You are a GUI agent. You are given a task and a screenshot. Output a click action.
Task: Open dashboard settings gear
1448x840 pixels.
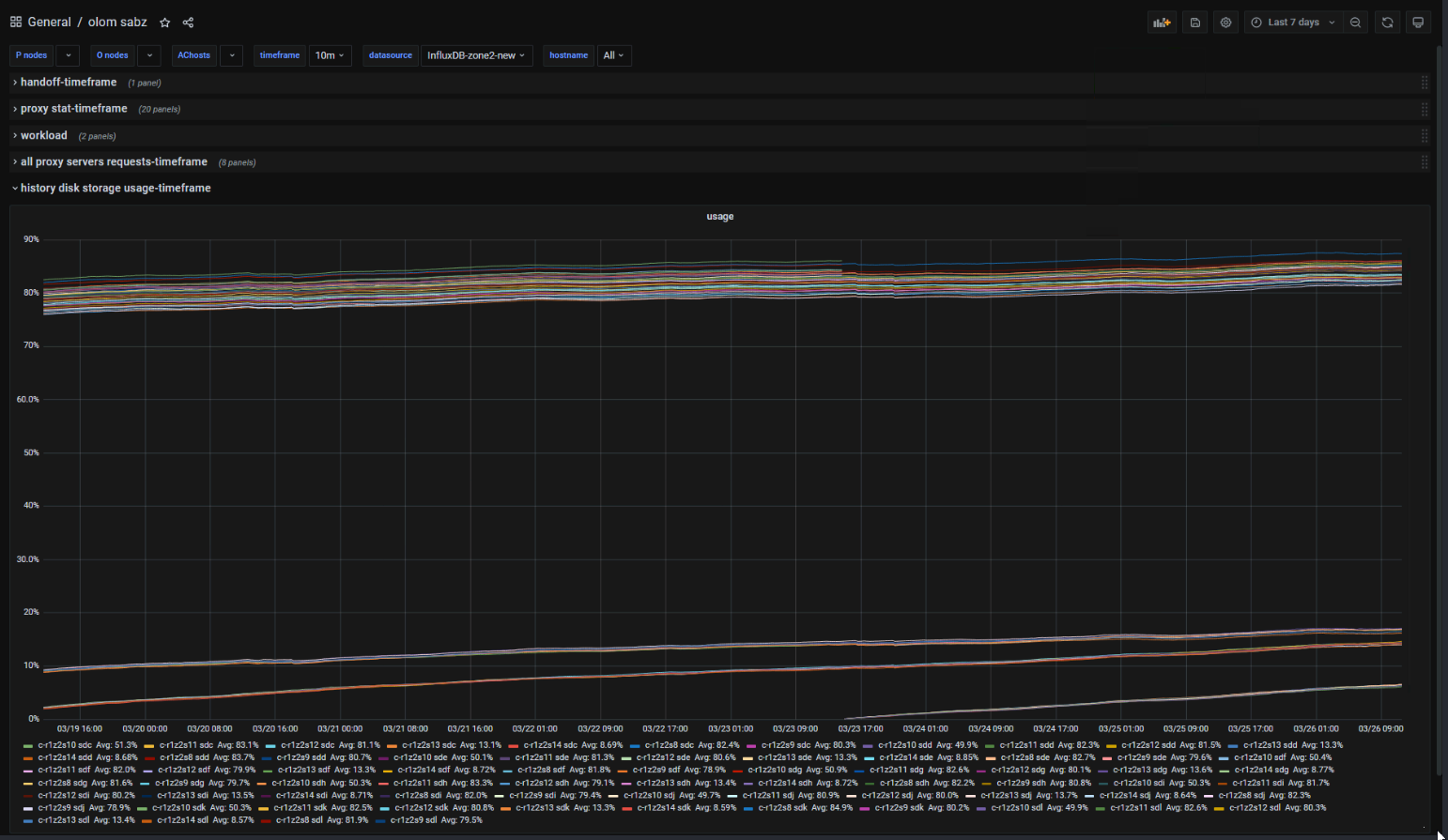click(x=1225, y=23)
